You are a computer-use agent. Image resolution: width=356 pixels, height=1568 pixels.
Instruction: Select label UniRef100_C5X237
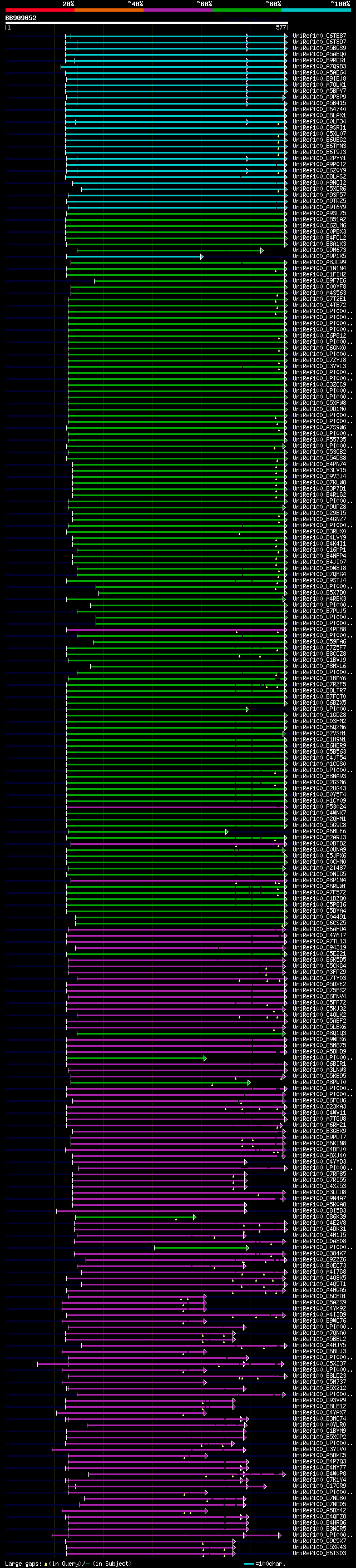319,1363
